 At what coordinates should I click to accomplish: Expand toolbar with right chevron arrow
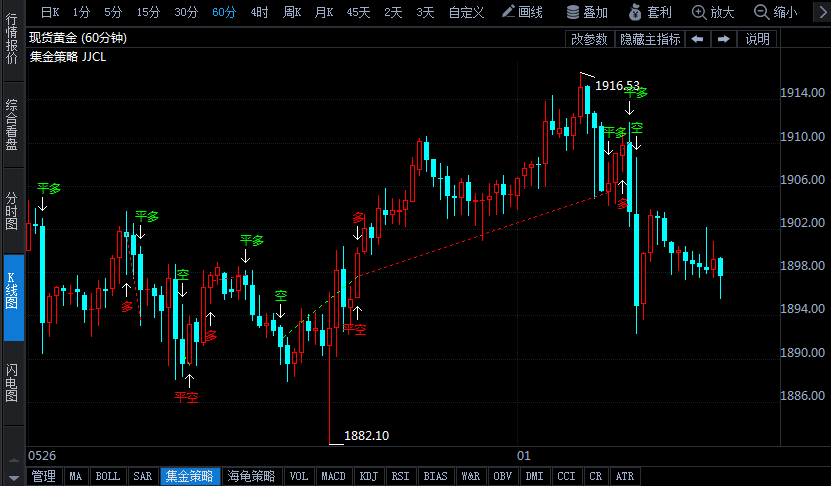coord(821,12)
